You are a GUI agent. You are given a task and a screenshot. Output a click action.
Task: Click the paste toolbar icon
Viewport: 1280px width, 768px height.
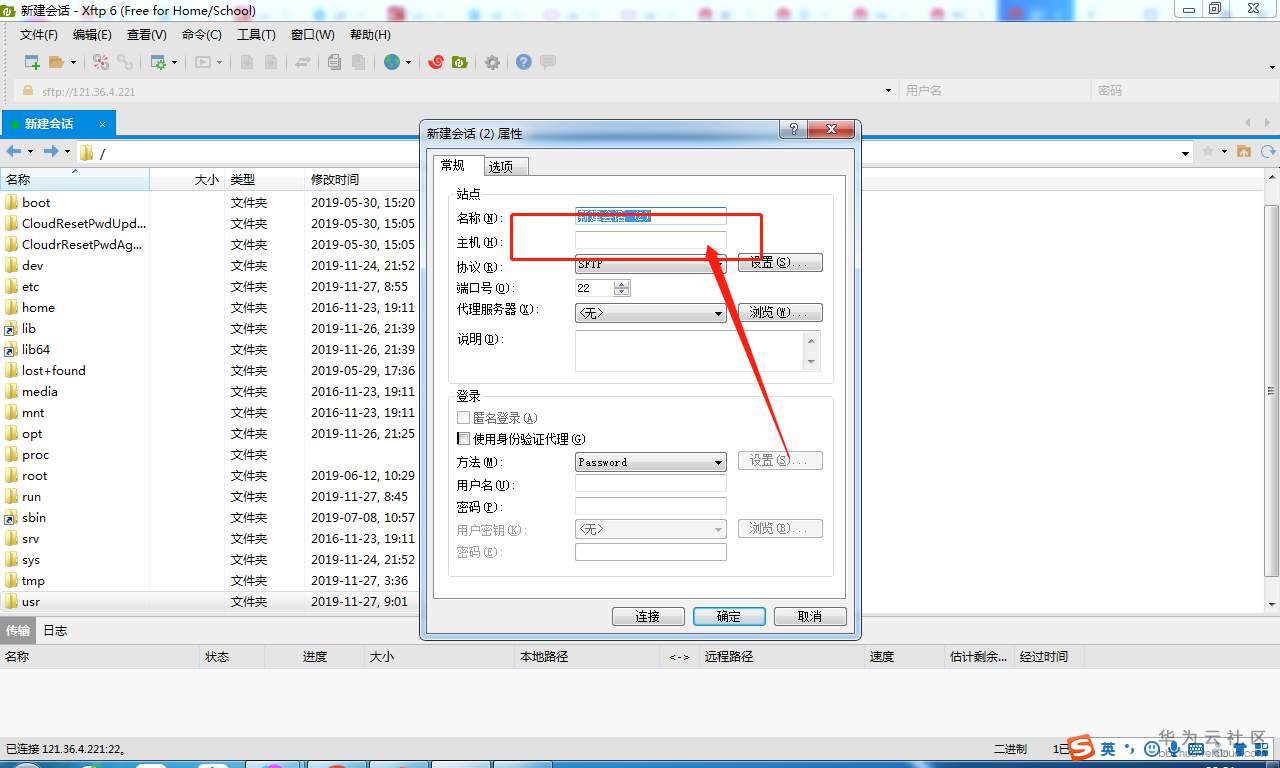[357, 62]
